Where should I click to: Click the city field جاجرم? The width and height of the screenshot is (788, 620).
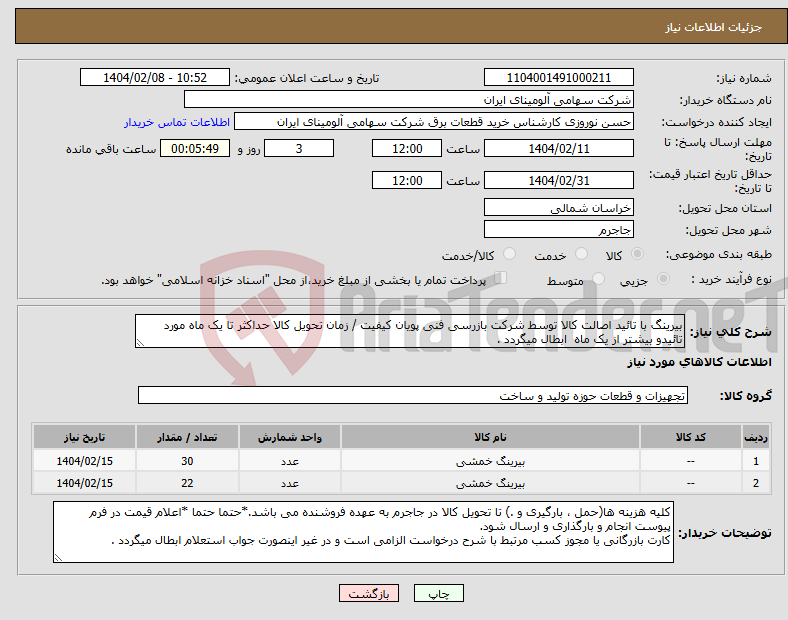[558, 230]
